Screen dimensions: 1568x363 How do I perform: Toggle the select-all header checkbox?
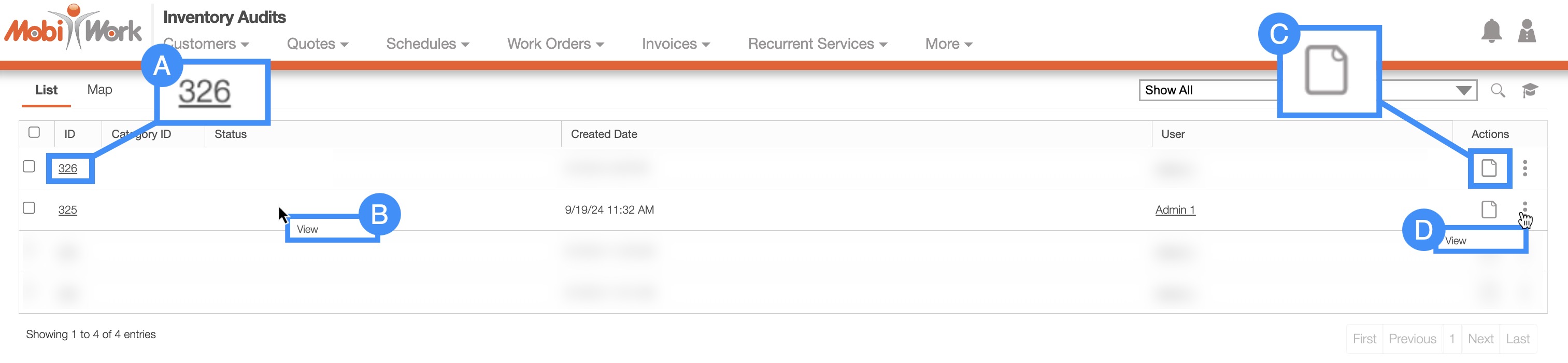click(34, 132)
